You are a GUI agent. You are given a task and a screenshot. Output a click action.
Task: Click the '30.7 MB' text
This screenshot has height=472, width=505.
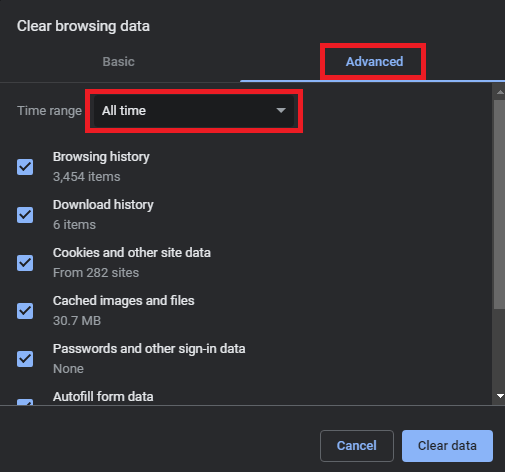tap(77, 321)
